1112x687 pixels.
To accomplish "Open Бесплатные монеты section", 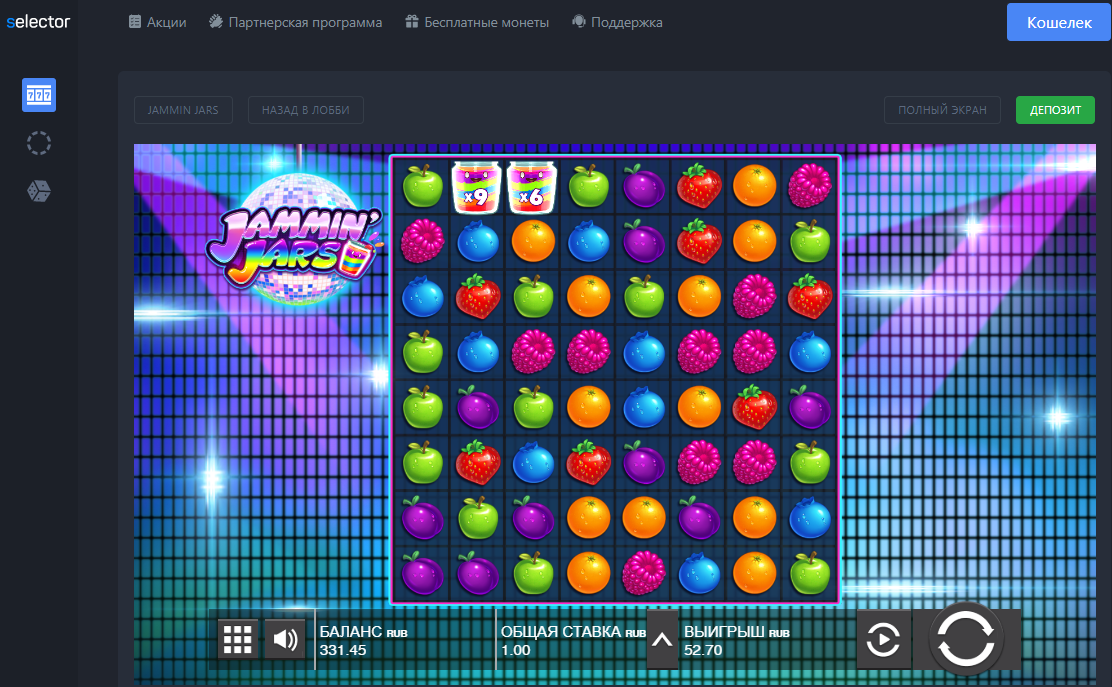I will tap(476, 22).
